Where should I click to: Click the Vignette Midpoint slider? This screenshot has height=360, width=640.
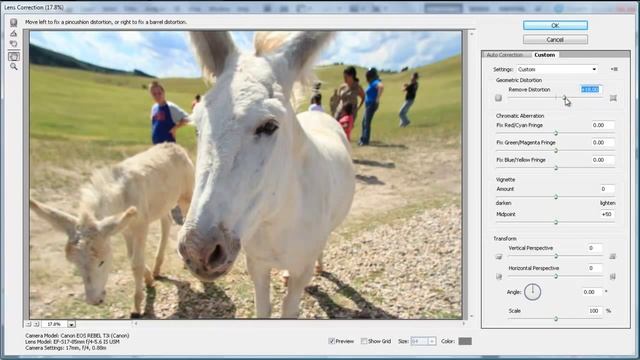[556, 222]
